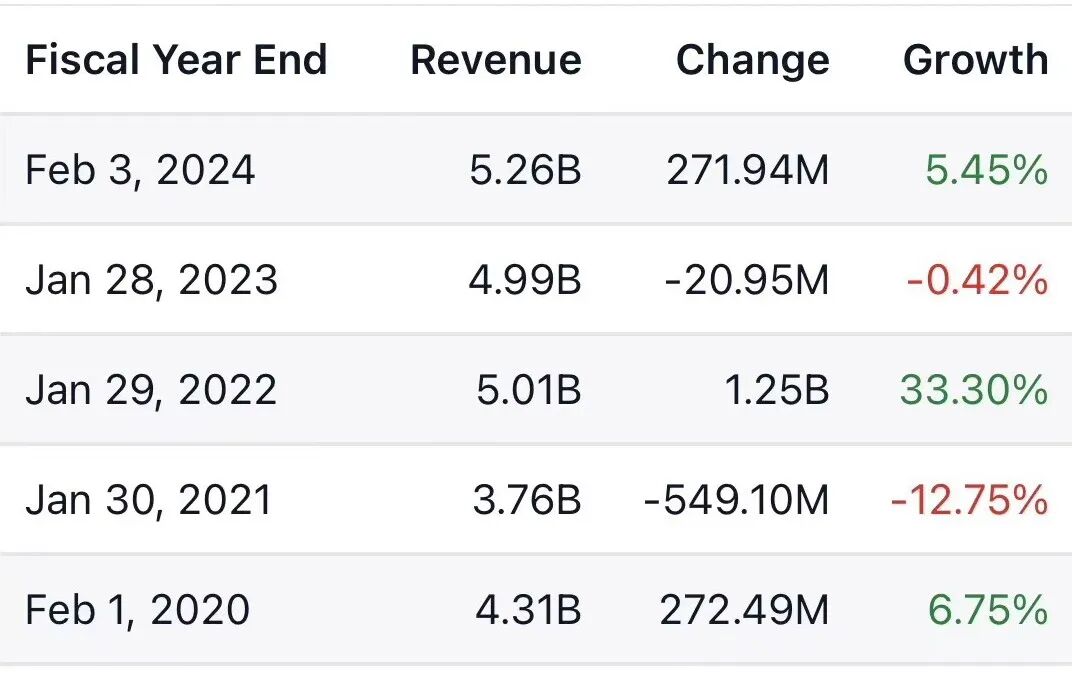The image size is (1072, 675).
Task: Click the -549.10M change value
Action: tap(736, 499)
